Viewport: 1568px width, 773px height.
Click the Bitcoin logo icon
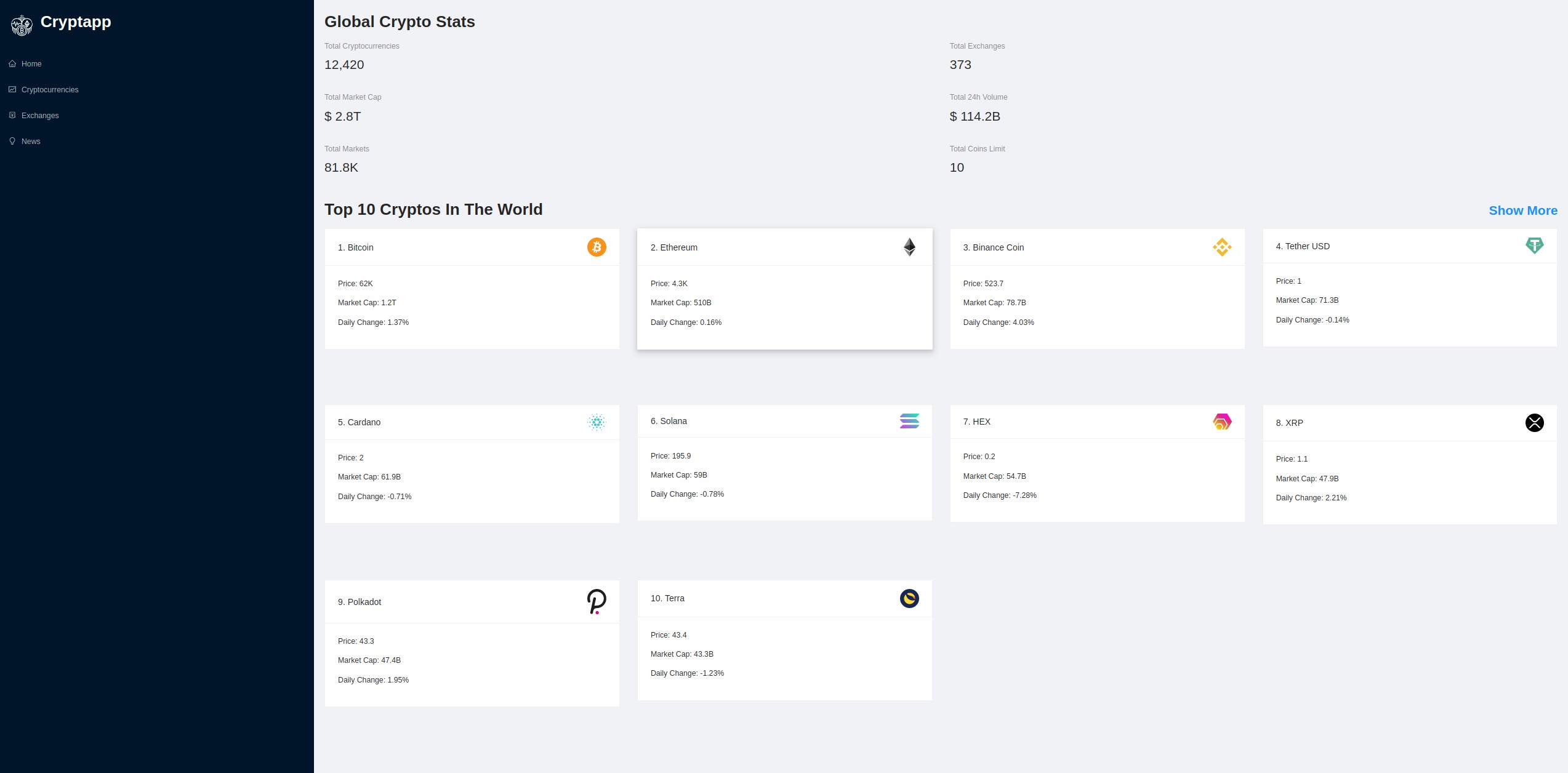pos(597,247)
